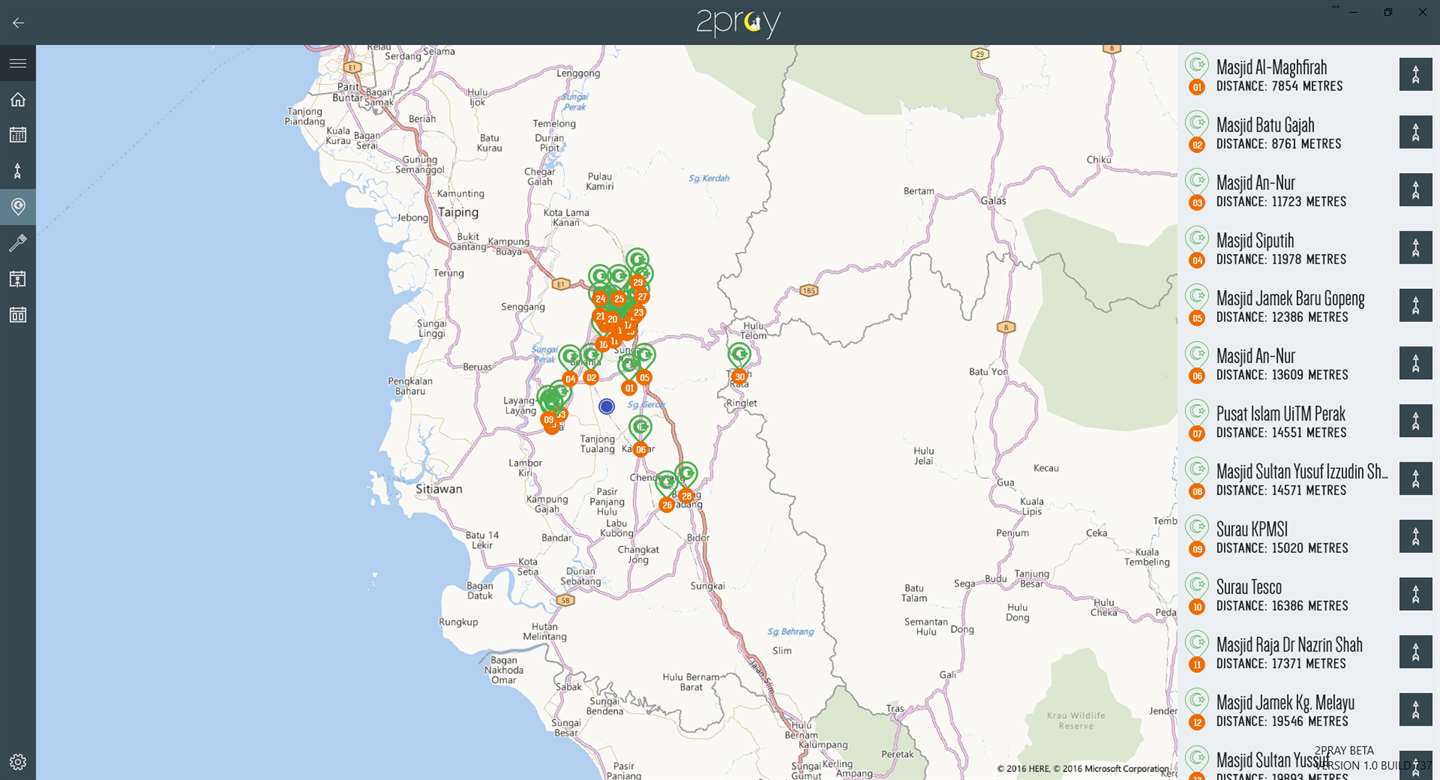Select map marker 02 near Batu Gajah
Viewport: 1440px width, 780px height.
click(x=591, y=378)
